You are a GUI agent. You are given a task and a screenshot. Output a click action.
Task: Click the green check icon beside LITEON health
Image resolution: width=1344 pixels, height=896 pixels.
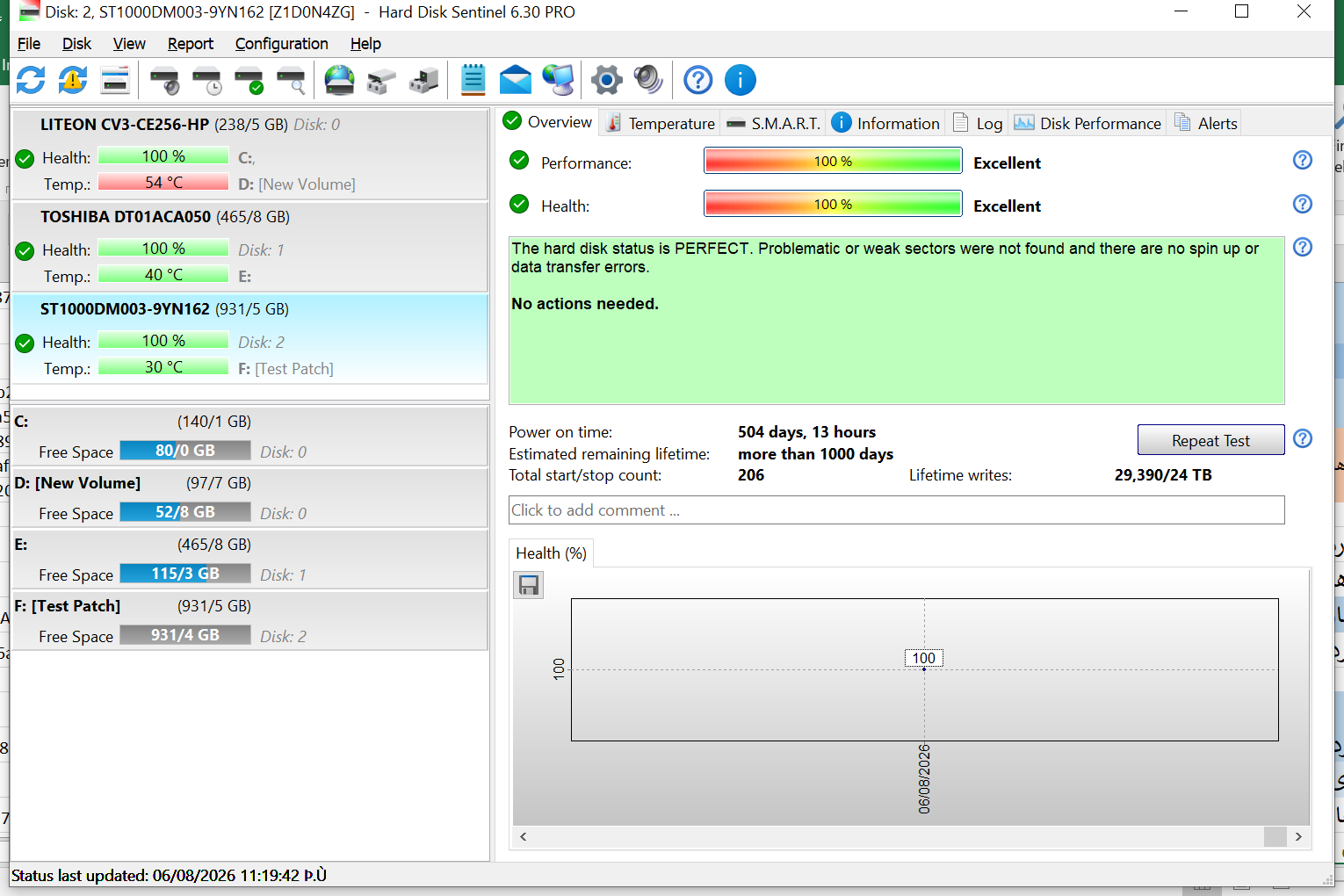(x=25, y=158)
